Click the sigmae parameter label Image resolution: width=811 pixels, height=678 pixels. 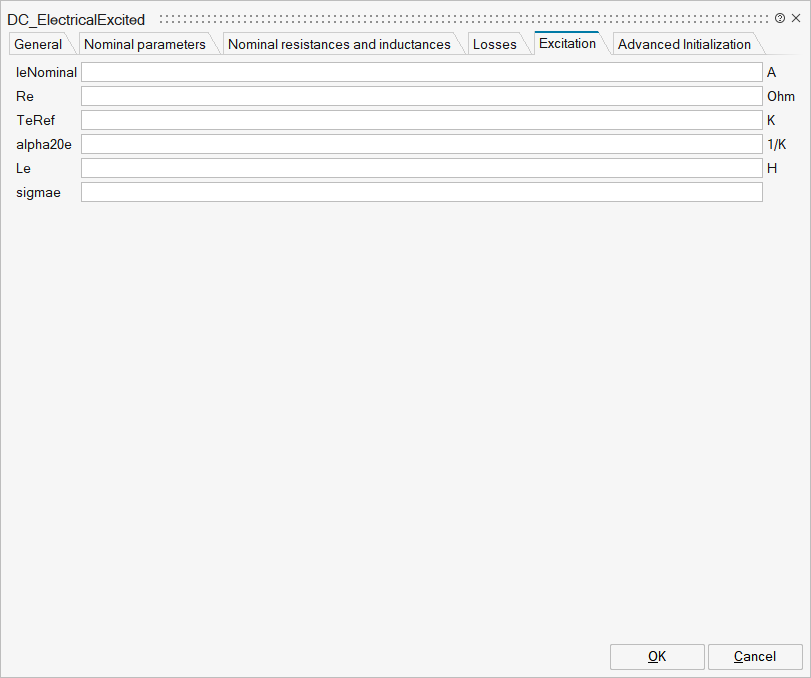click(39, 192)
